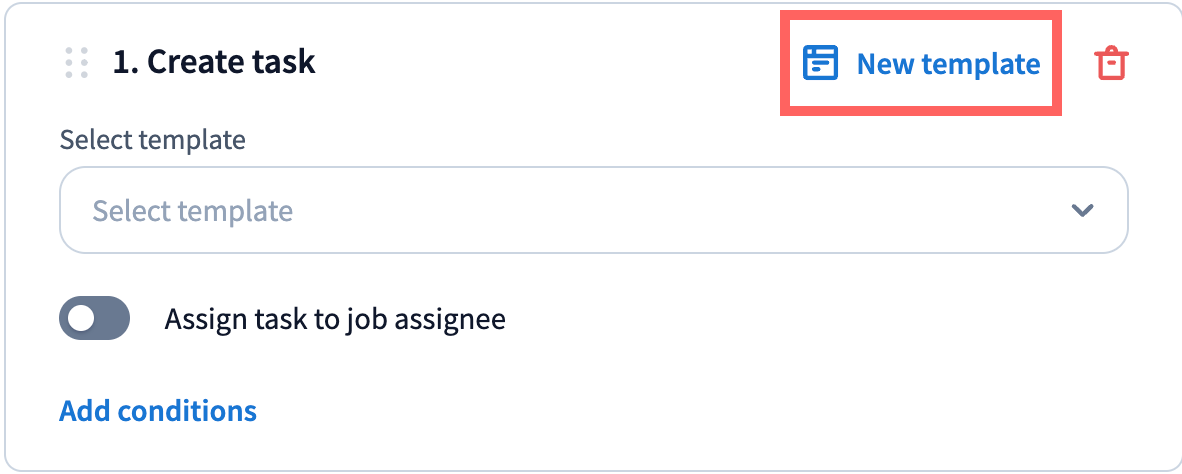1182x474 pixels.
Task: Delete the Create task step via trash icon
Action: [x=1110, y=64]
